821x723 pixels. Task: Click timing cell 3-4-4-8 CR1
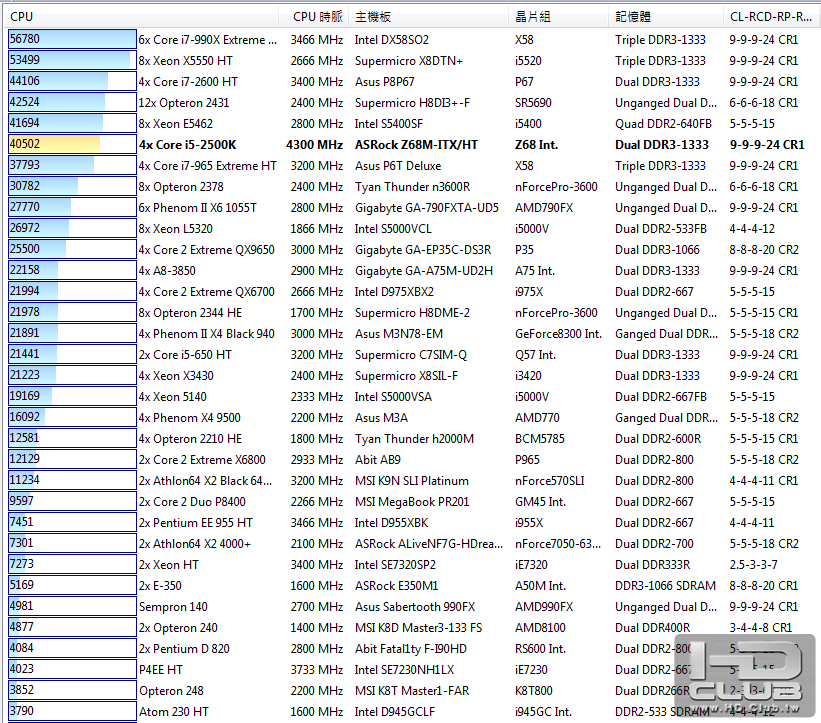pyautogui.click(x=760, y=628)
